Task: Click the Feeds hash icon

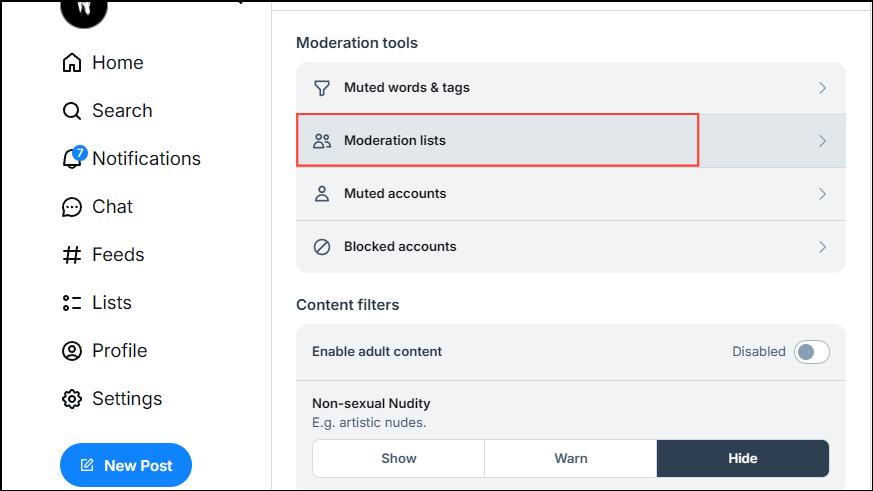Action: tap(72, 255)
